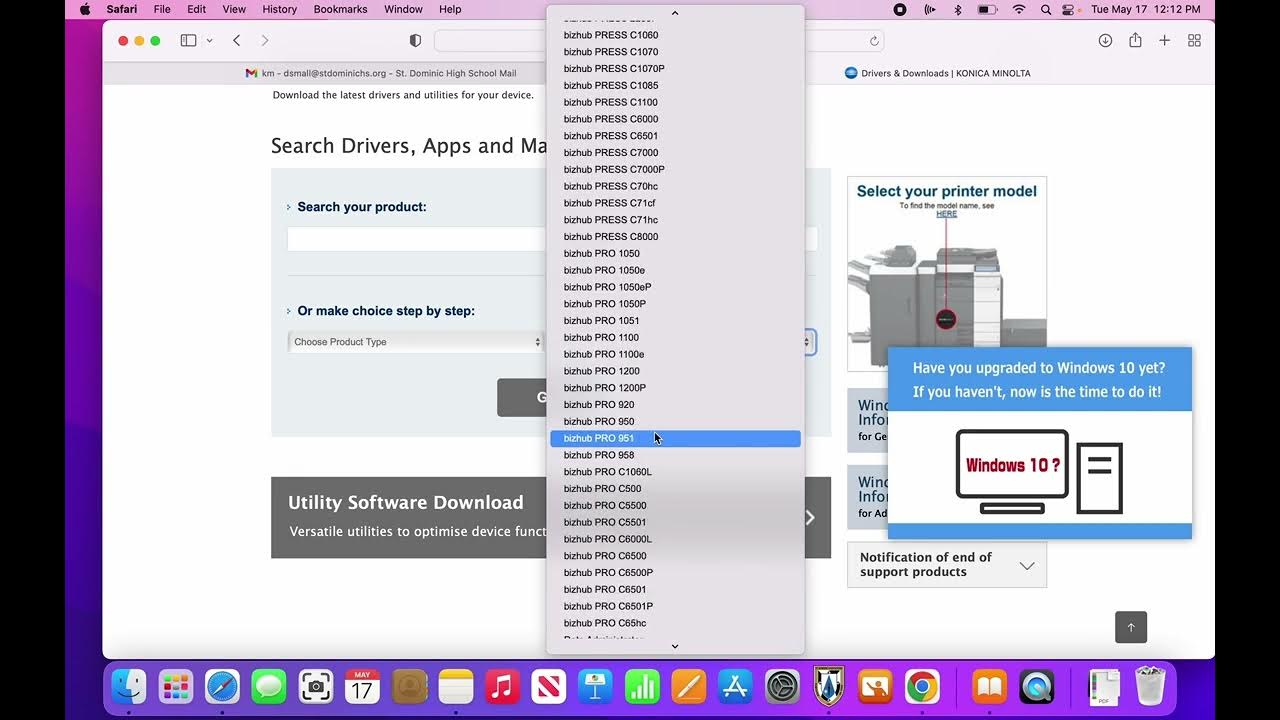Open Numbers from the dock

click(x=642, y=687)
